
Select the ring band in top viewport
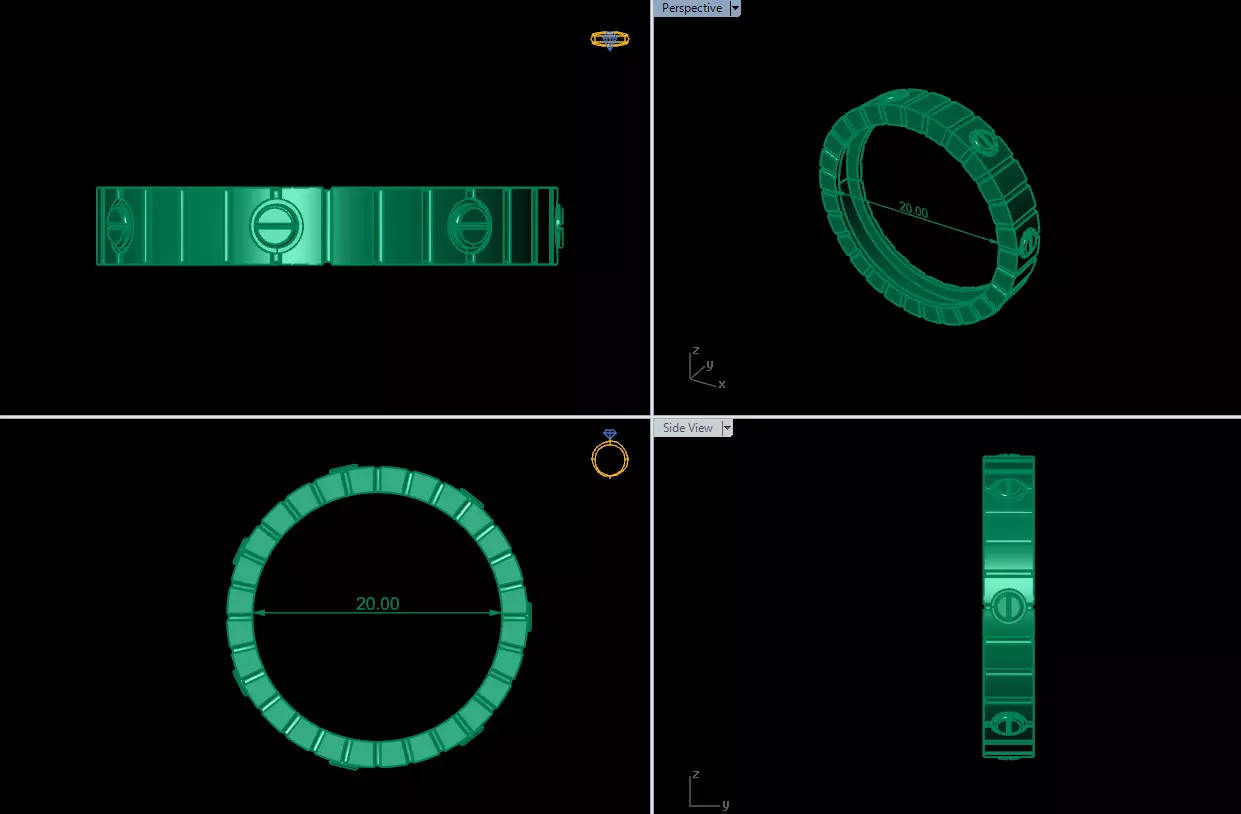[331, 226]
